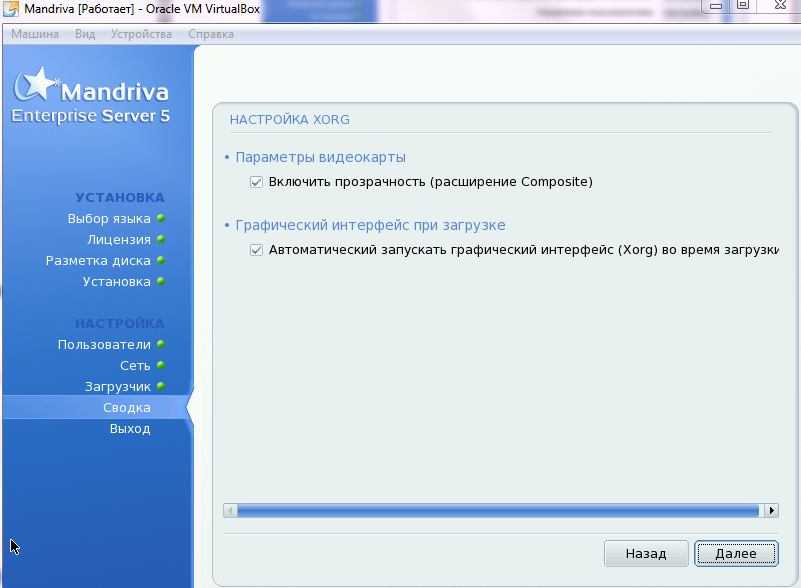Click green dot next to Выбор языка
801x588 pixels.
click(161, 218)
